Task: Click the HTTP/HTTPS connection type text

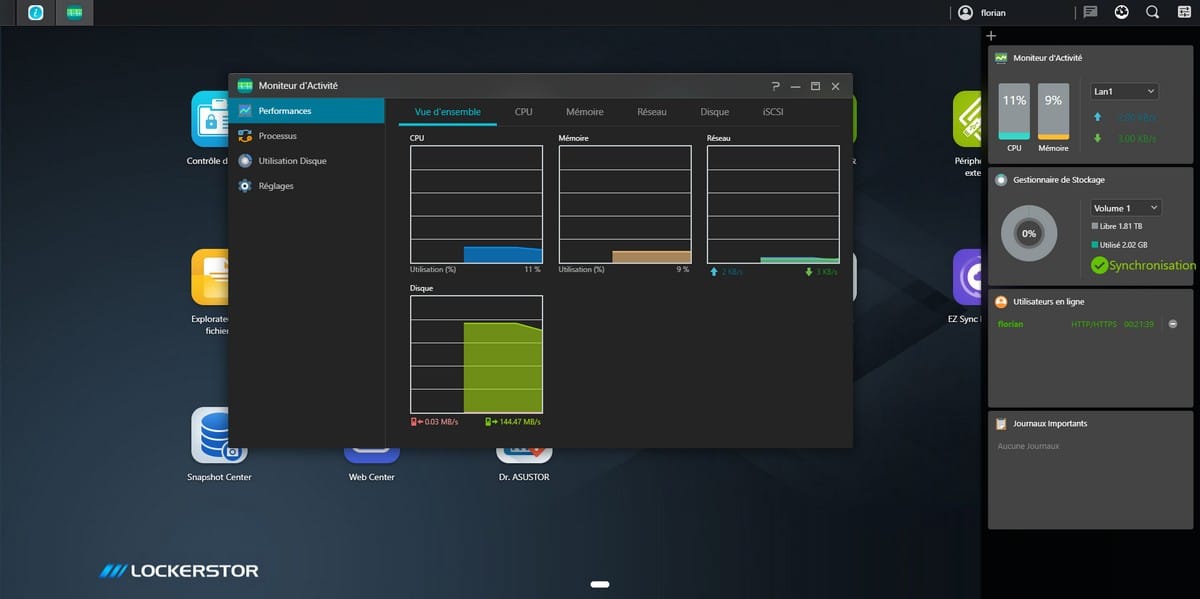Action: (x=1093, y=324)
